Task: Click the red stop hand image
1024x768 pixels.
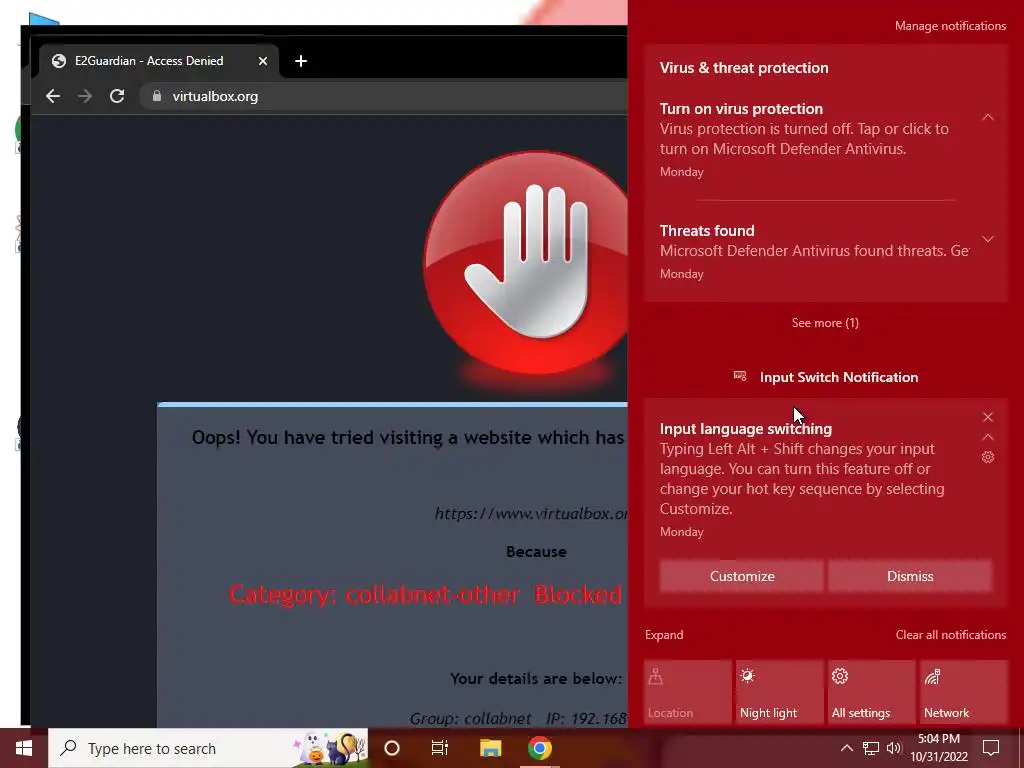Action: point(526,263)
